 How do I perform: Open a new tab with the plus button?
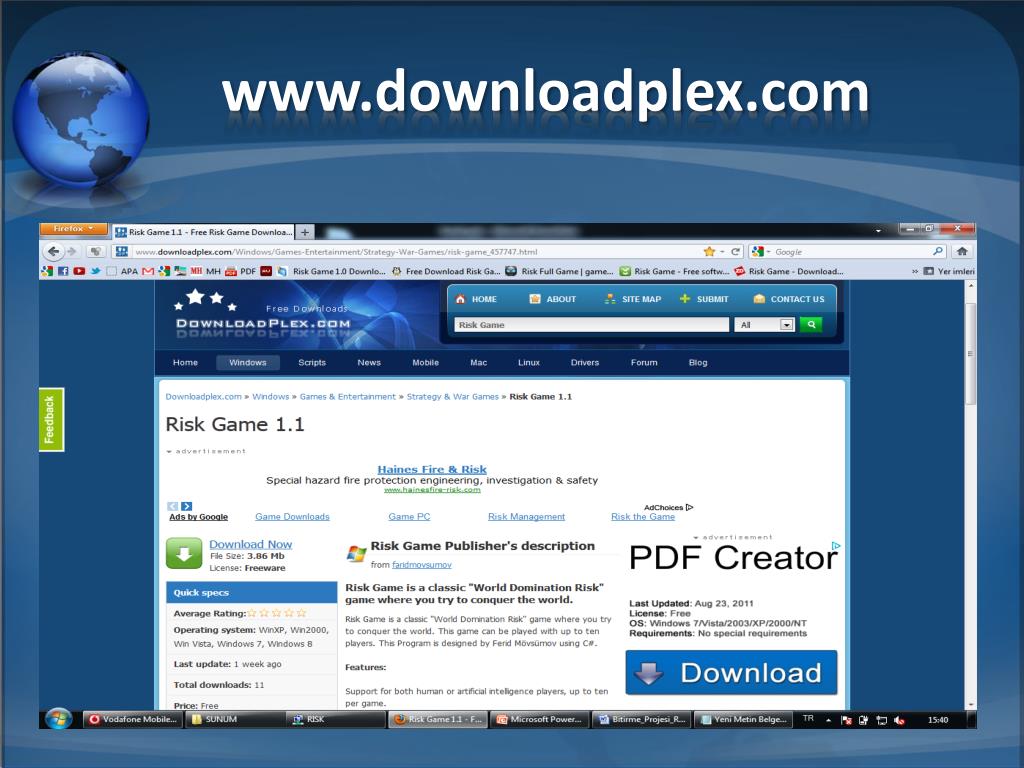(x=304, y=232)
